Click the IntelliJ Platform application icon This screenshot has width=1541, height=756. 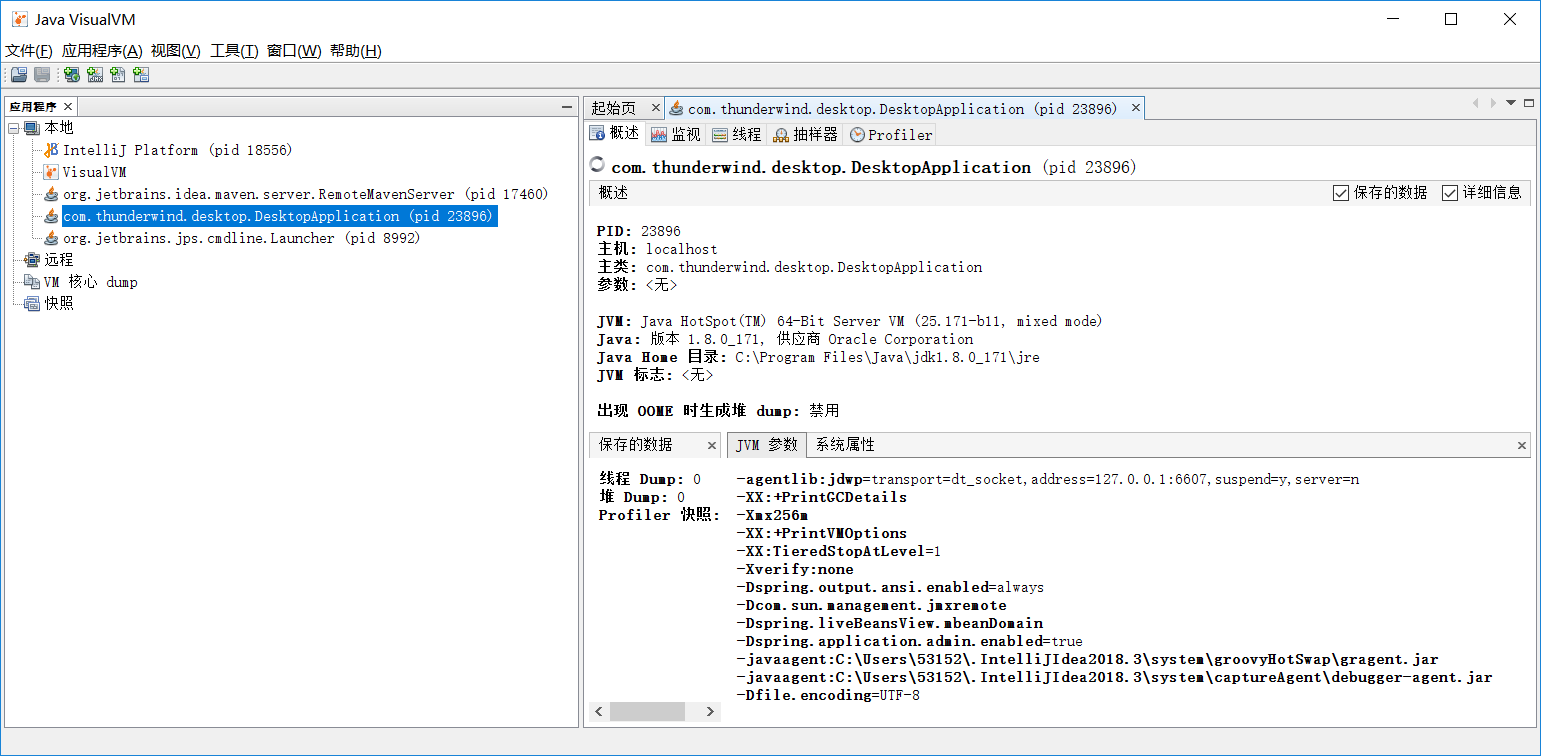click(52, 150)
